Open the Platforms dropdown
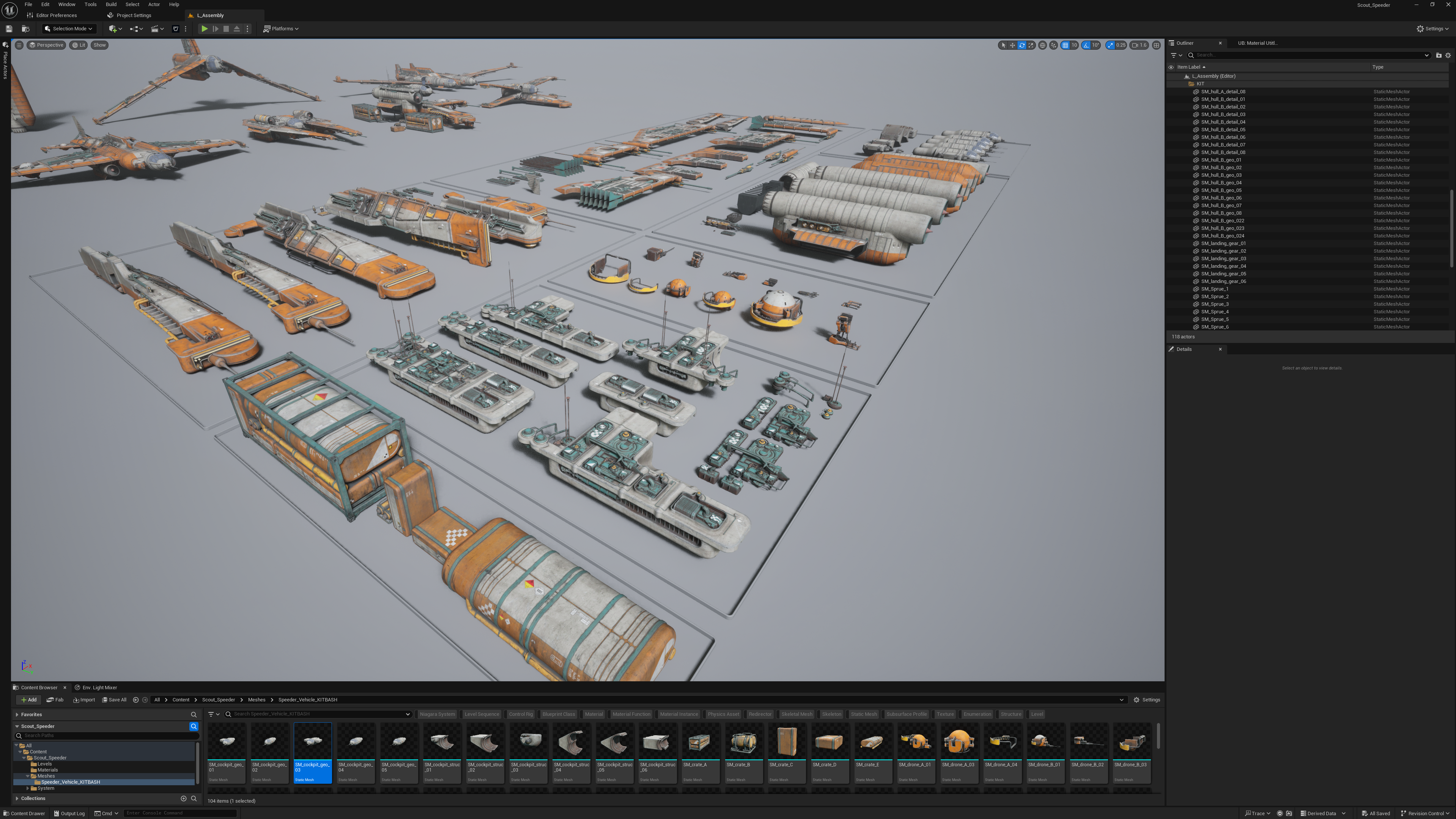Viewport: 1456px width, 819px height. [282, 29]
